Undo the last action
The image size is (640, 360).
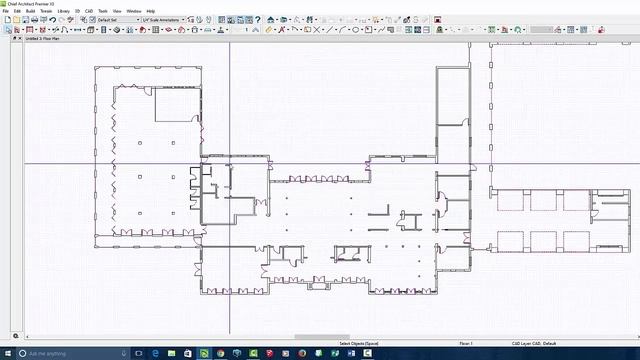[52, 20]
